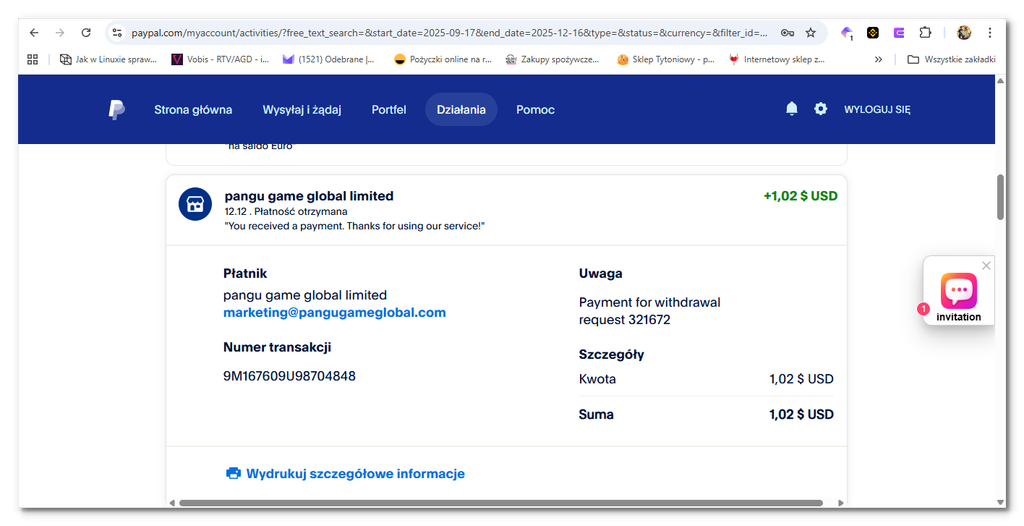
Task: Click marketing@pangugameglobal.com email link
Action: click(x=334, y=312)
